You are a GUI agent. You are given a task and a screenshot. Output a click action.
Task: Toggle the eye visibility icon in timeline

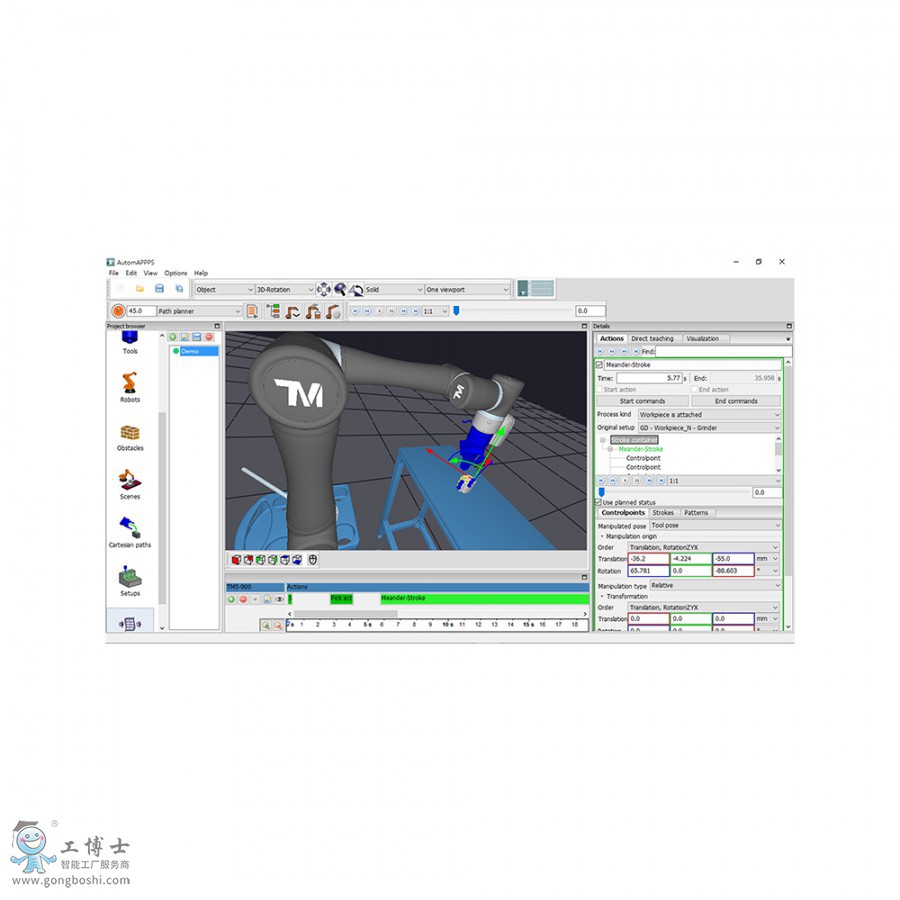(x=280, y=599)
